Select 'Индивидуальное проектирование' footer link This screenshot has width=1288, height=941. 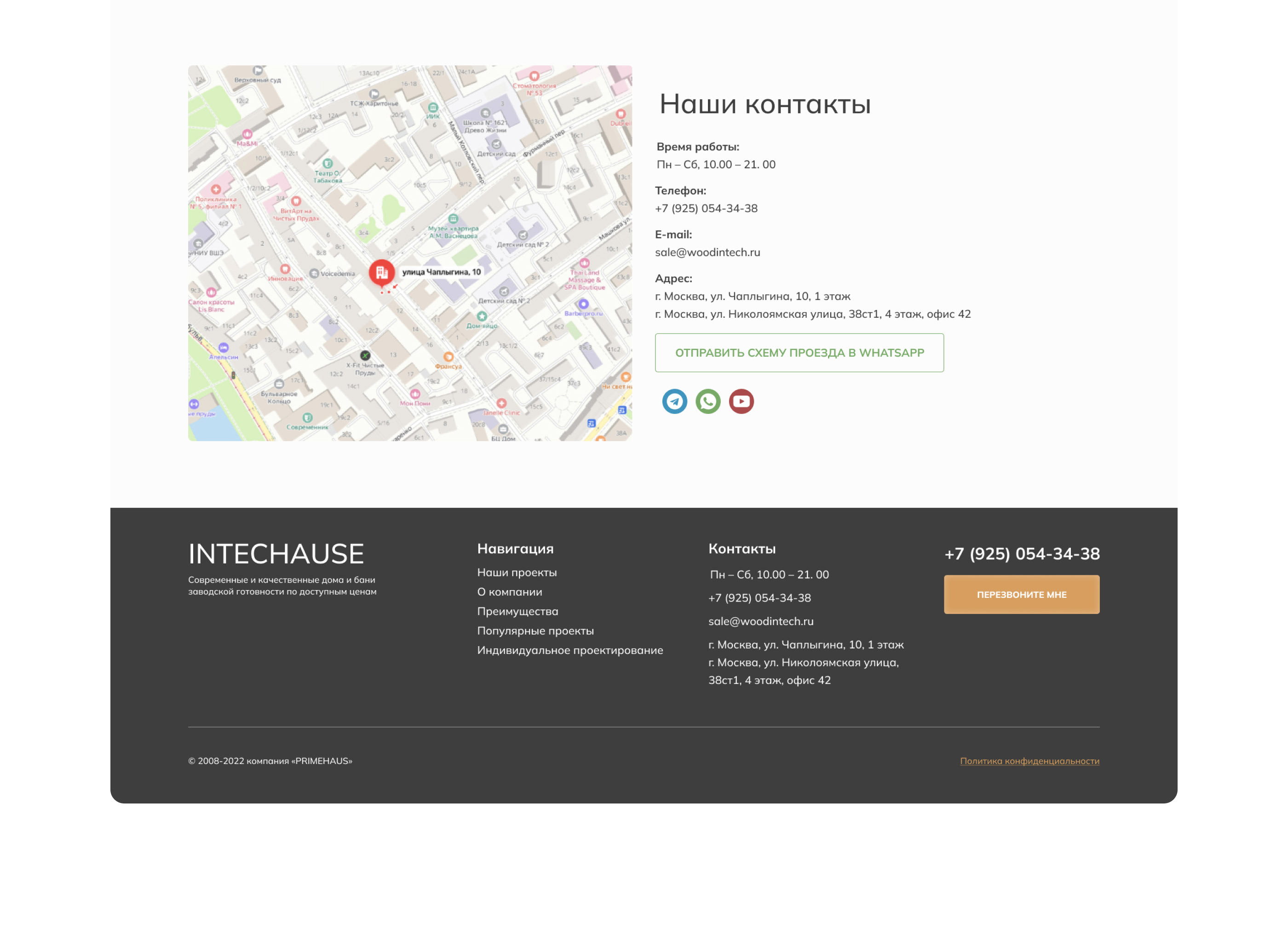click(x=569, y=650)
